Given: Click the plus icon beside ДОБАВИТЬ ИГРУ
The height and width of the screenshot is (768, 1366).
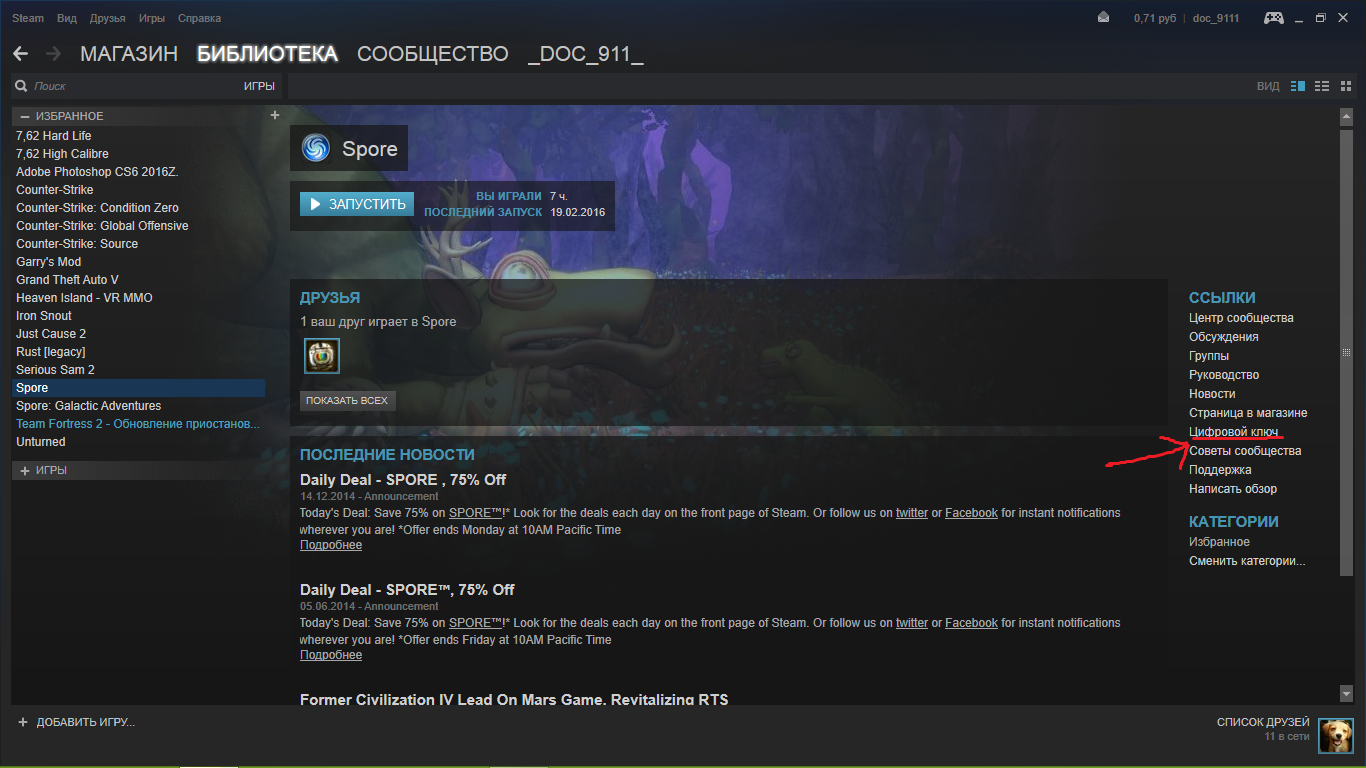Looking at the screenshot, I should (x=23, y=722).
